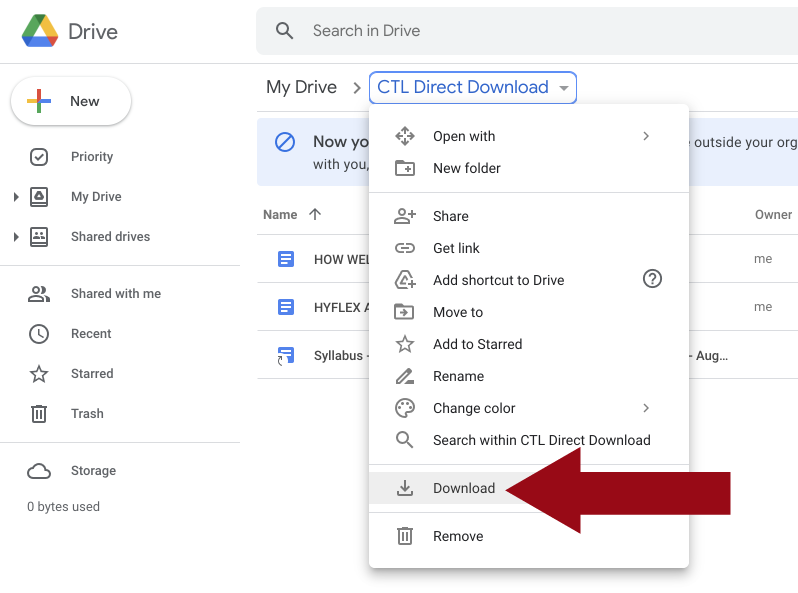Image resolution: width=798 pixels, height=593 pixels.
Task: Click the New folder icon
Action: (x=405, y=168)
